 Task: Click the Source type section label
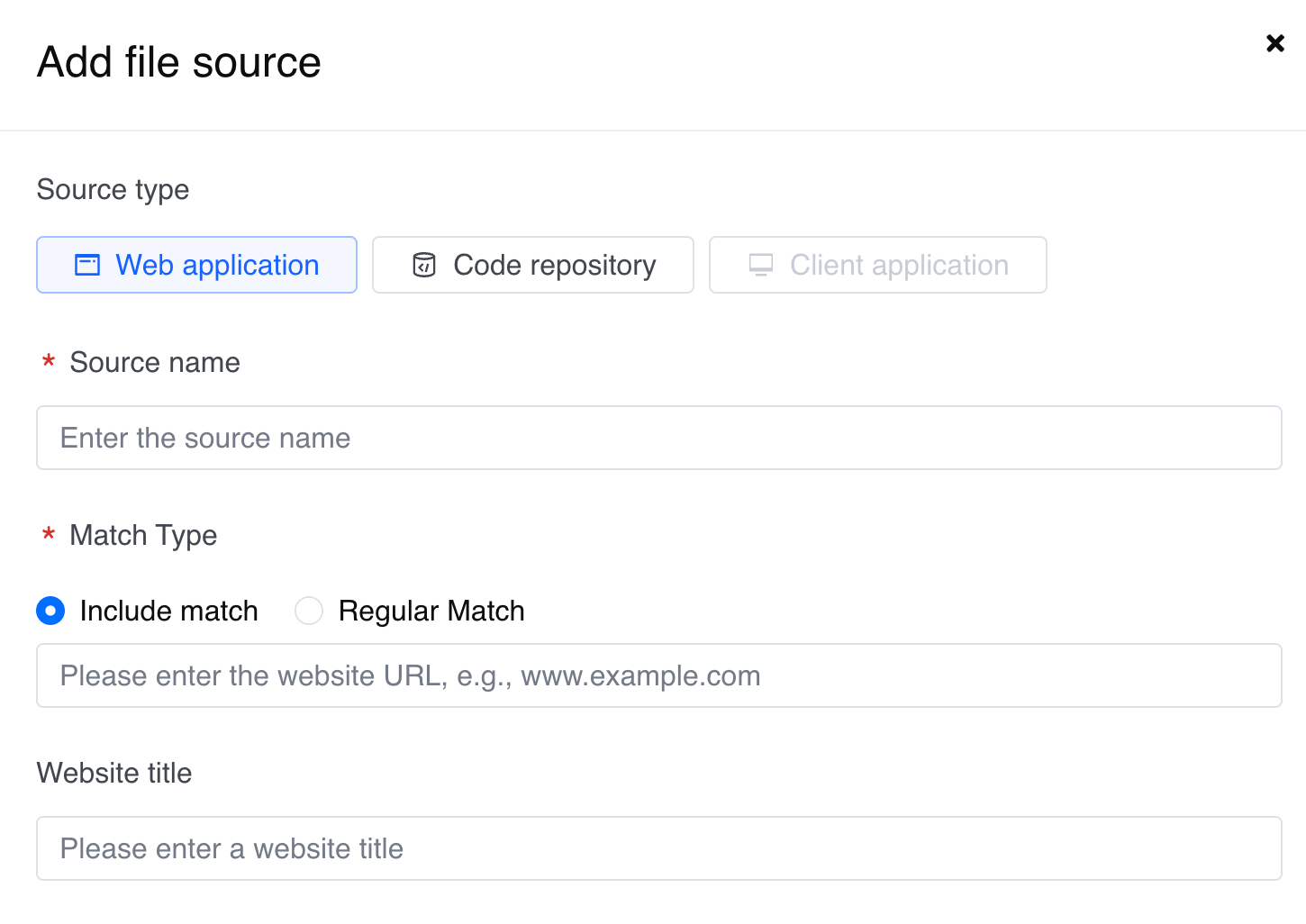pyautogui.click(x=113, y=189)
